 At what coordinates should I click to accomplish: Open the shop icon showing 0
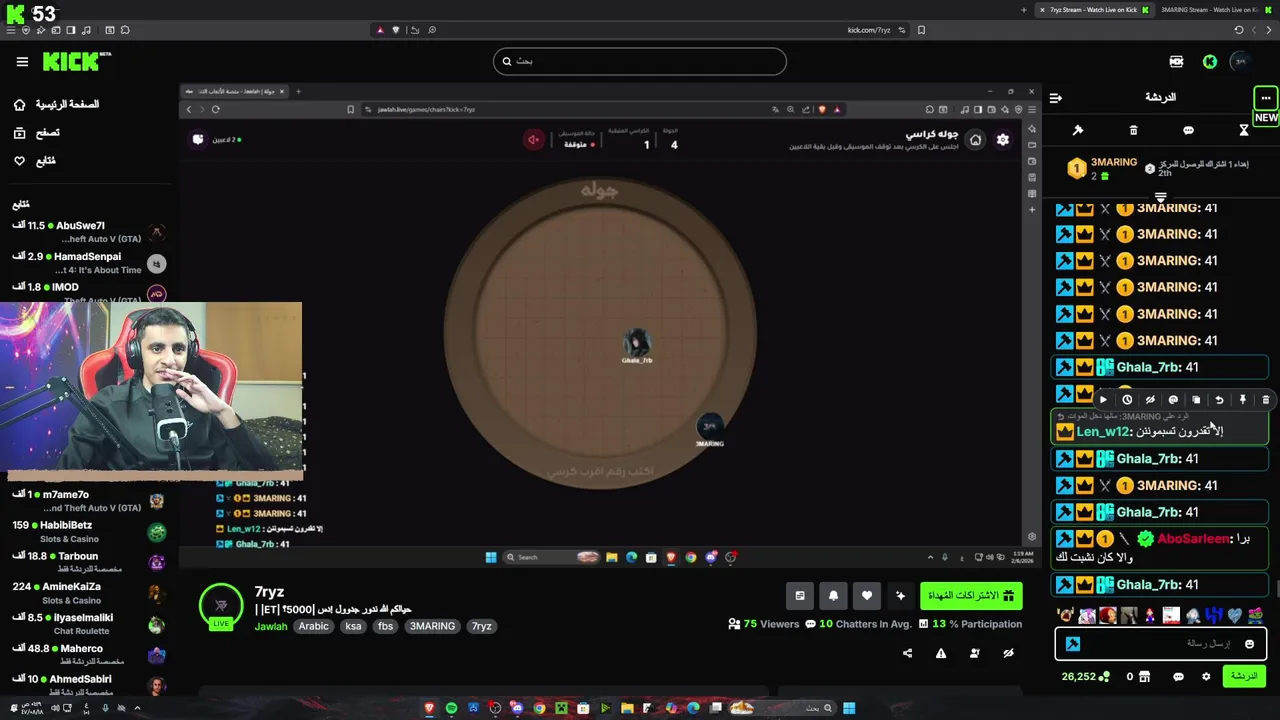(x=1138, y=677)
